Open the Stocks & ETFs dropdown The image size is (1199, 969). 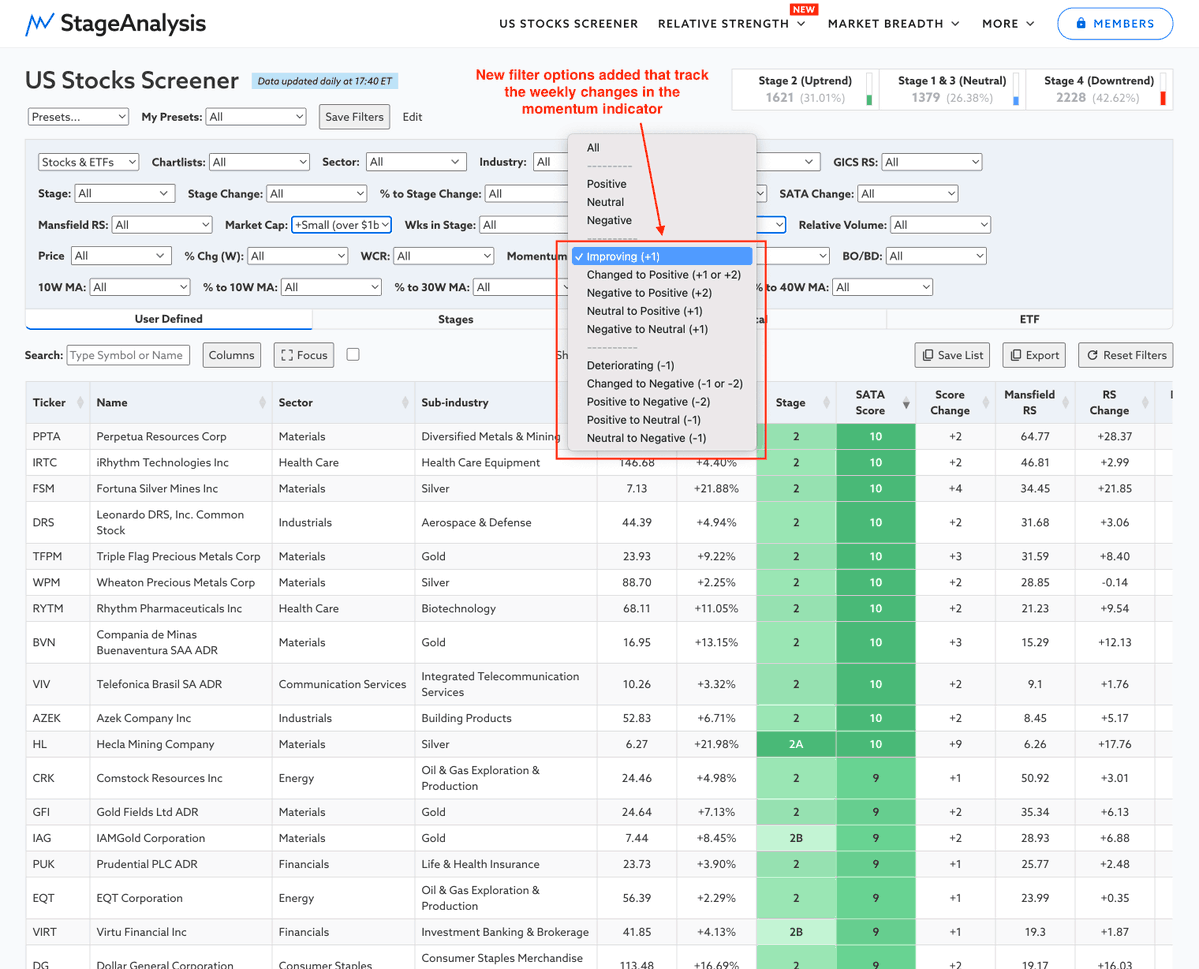[89, 162]
